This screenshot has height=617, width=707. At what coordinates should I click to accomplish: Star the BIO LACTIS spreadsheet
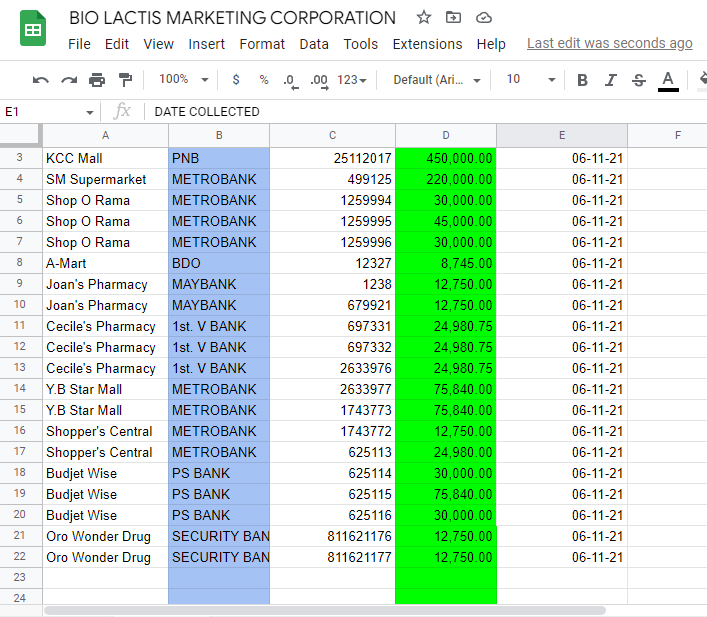(x=423, y=18)
